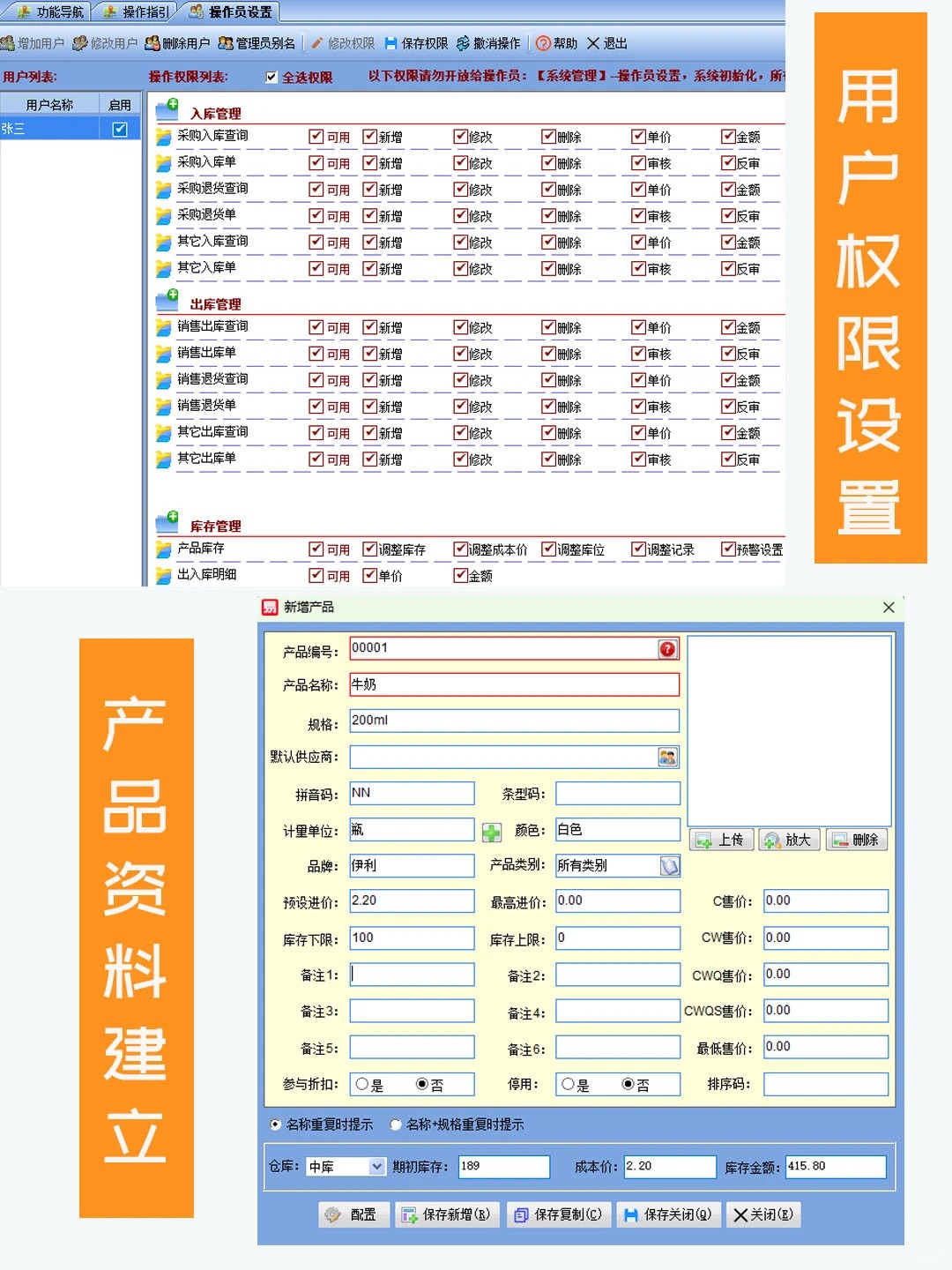Select the 名称+规格重复时提示 radio option

396,1124
